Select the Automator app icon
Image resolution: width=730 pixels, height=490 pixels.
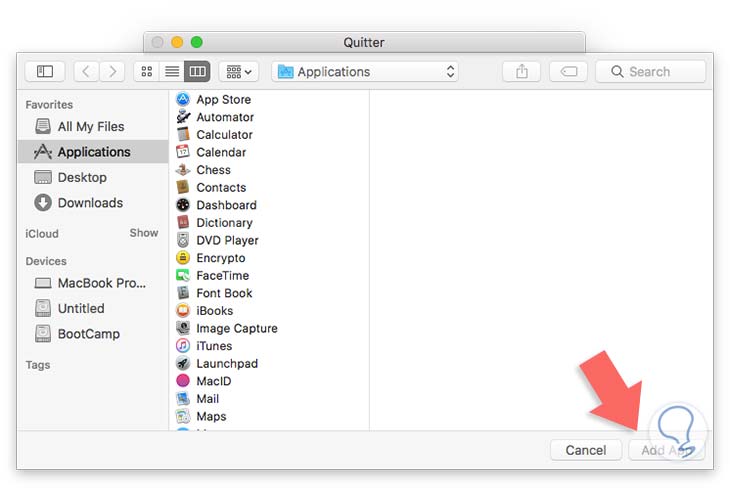183,117
